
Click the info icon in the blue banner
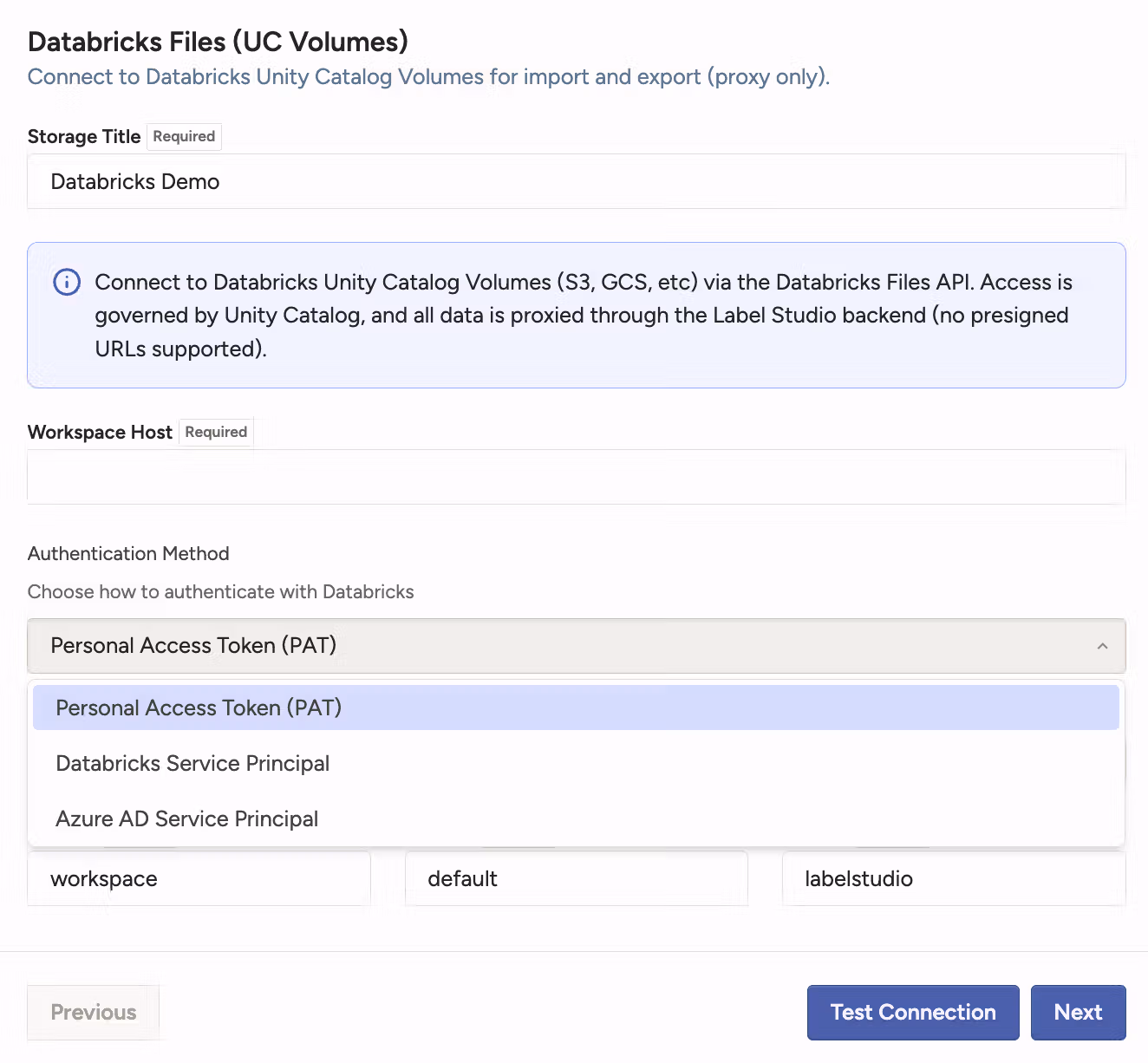click(67, 283)
